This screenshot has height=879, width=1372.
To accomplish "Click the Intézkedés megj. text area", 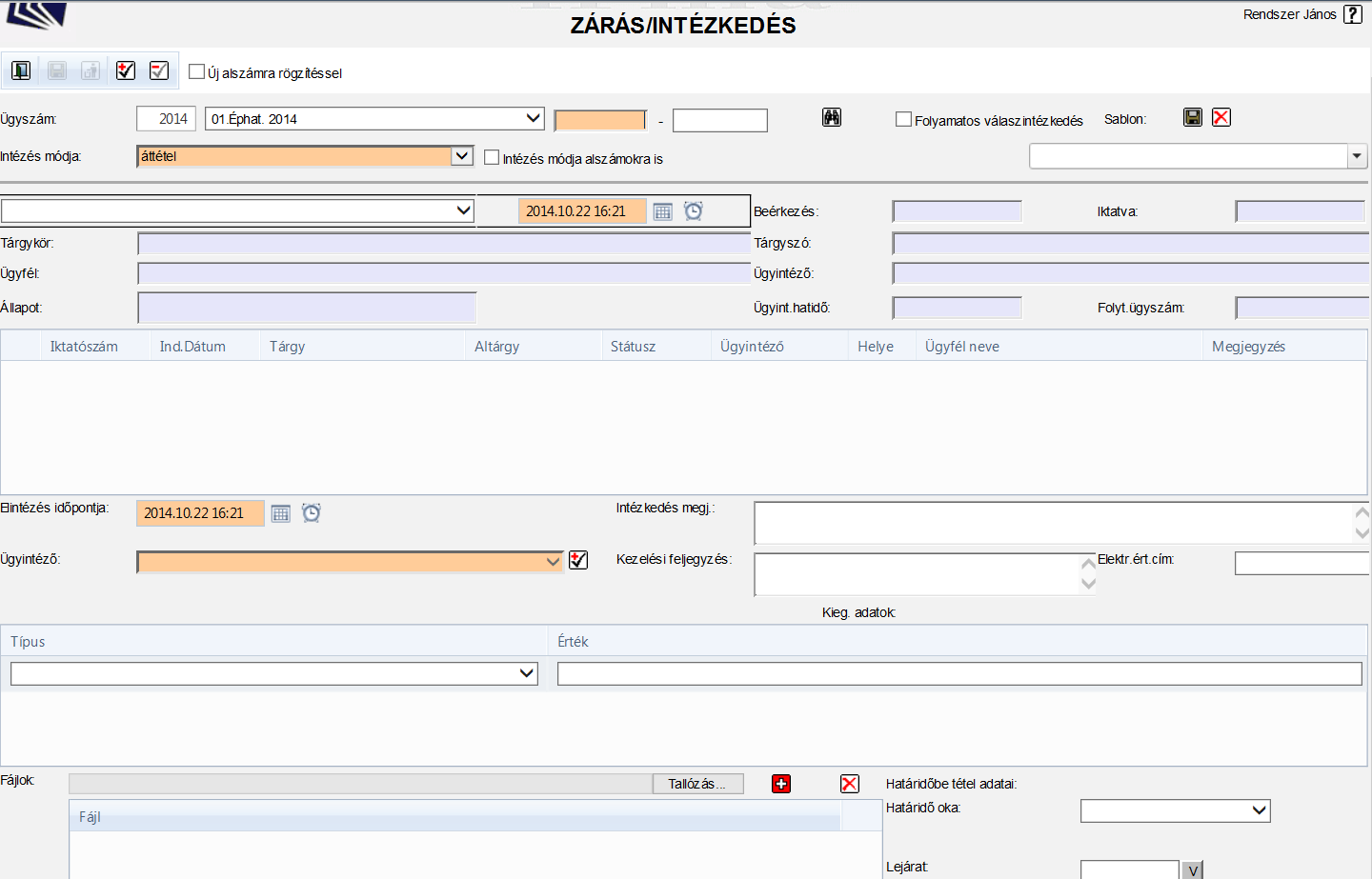I will pyautogui.click(x=1054, y=523).
